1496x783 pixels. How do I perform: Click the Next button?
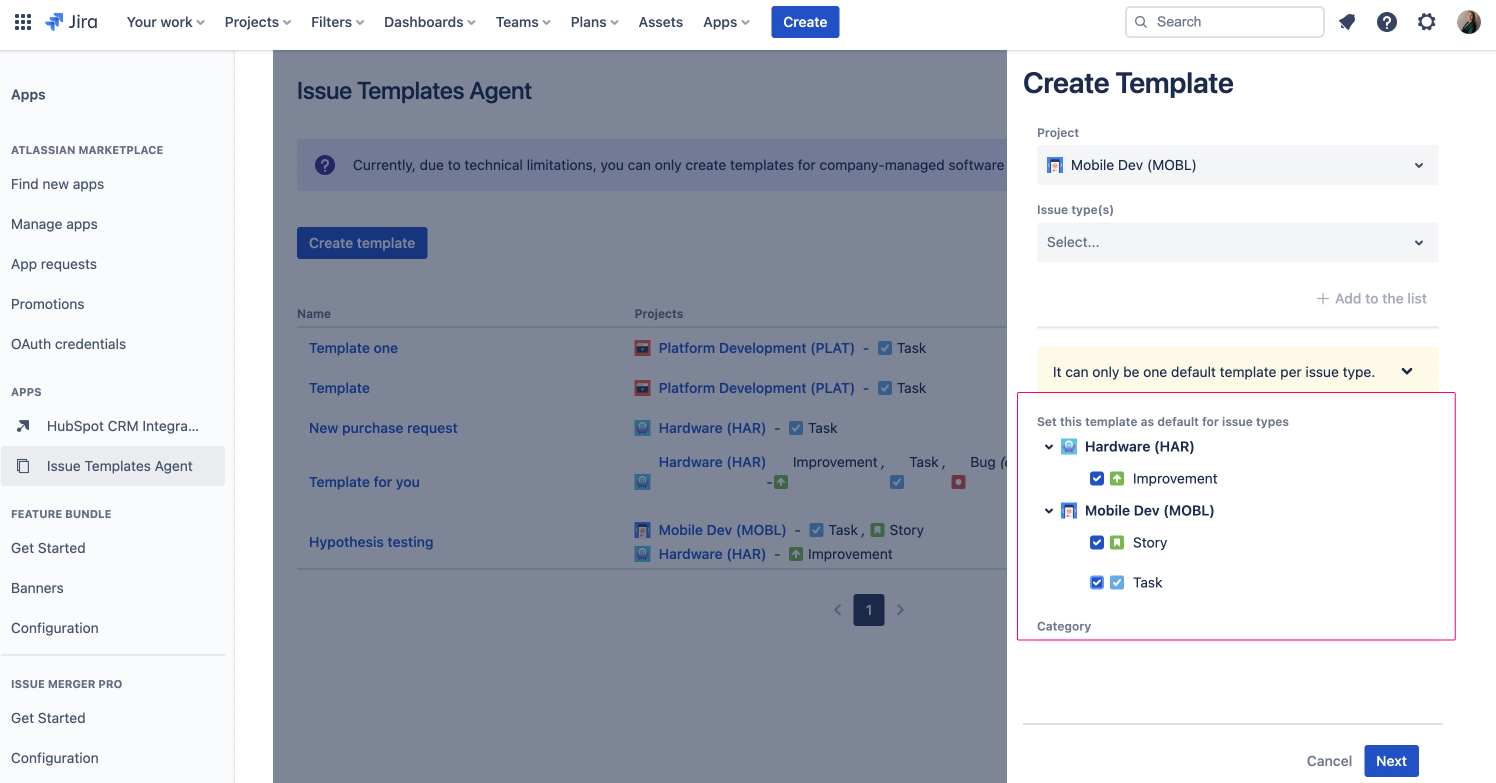pos(1391,760)
